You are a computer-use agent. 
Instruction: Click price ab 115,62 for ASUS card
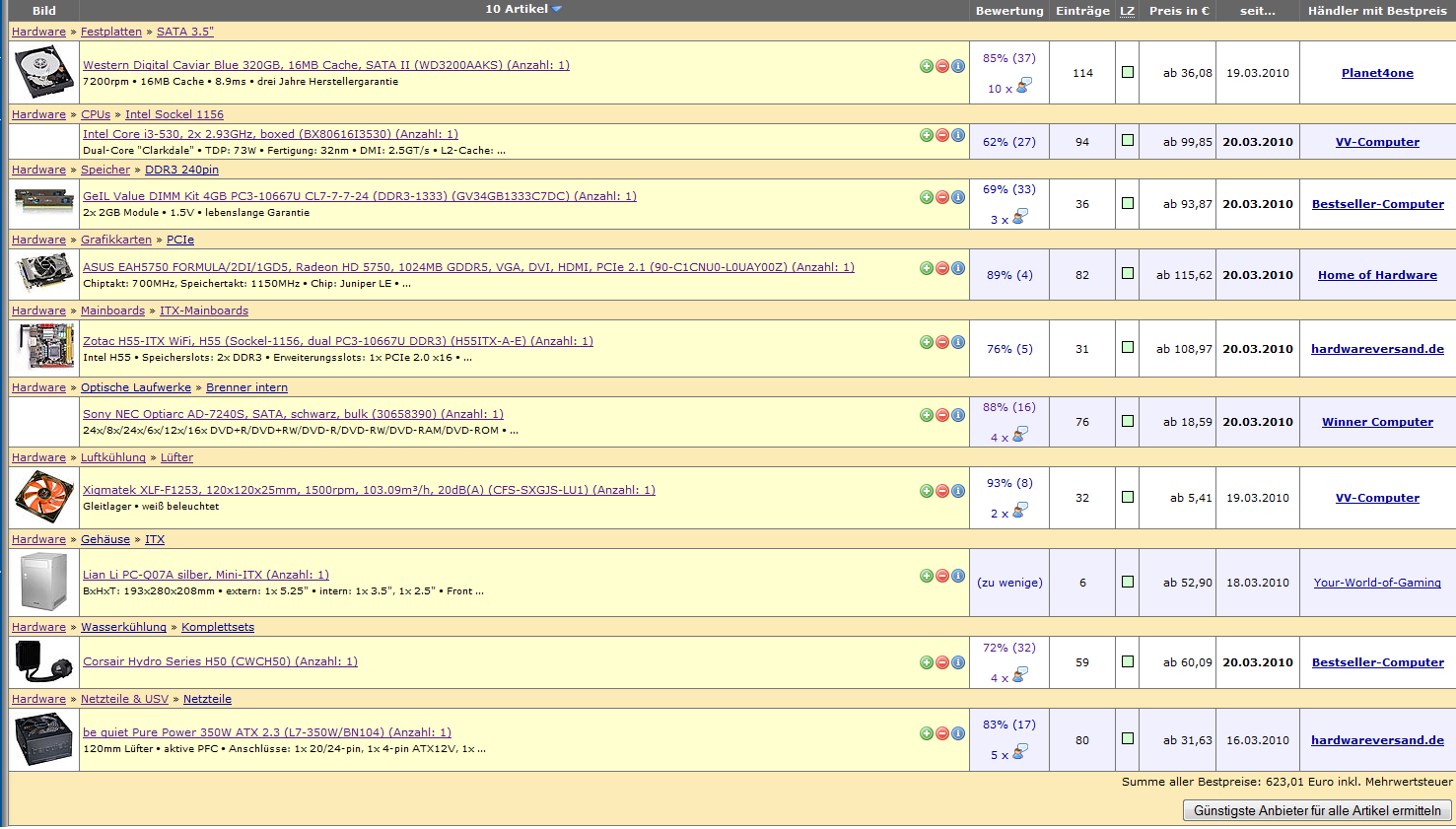tap(1184, 275)
